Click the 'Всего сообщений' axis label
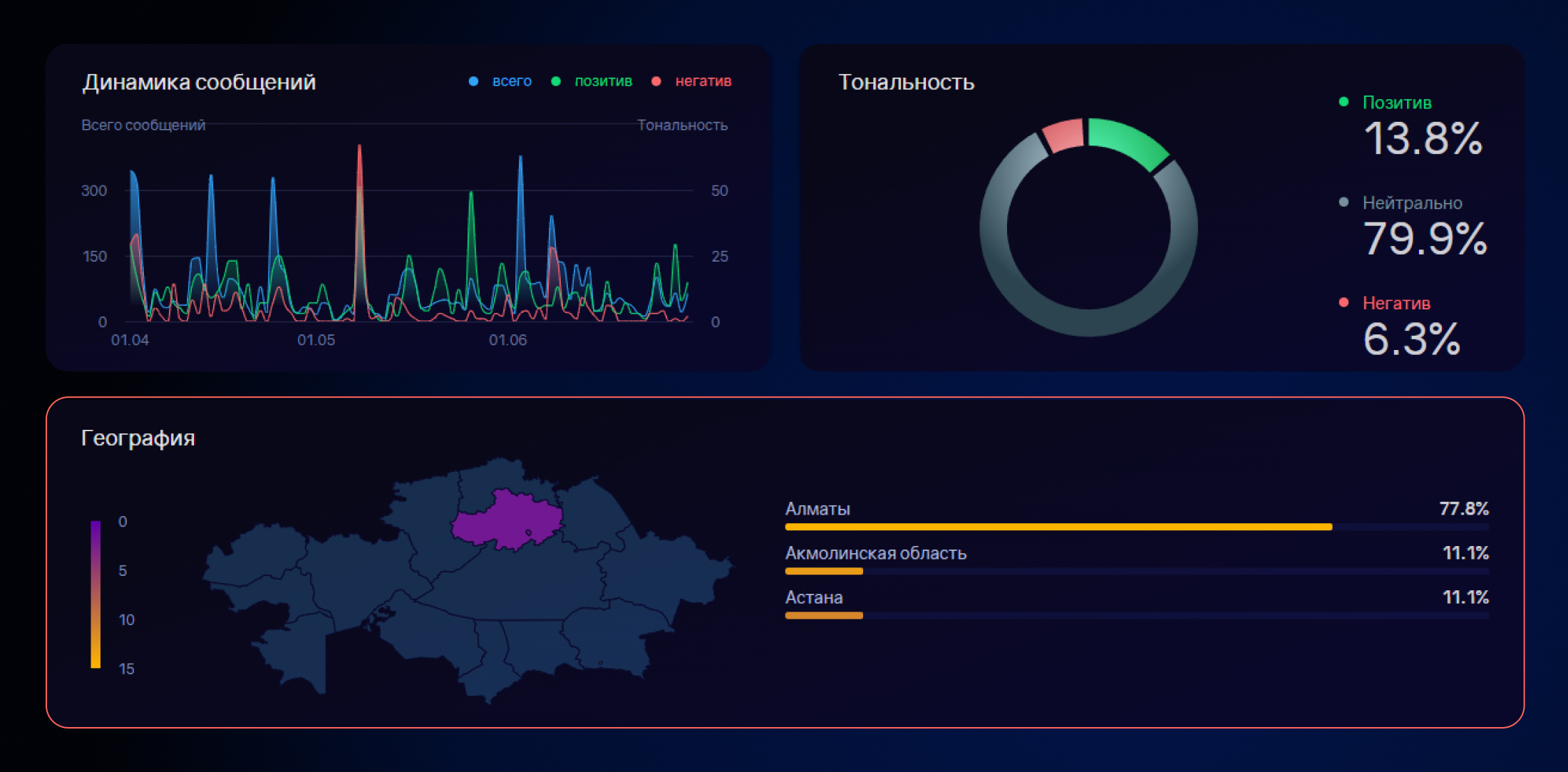The image size is (1568, 772). point(143,125)
